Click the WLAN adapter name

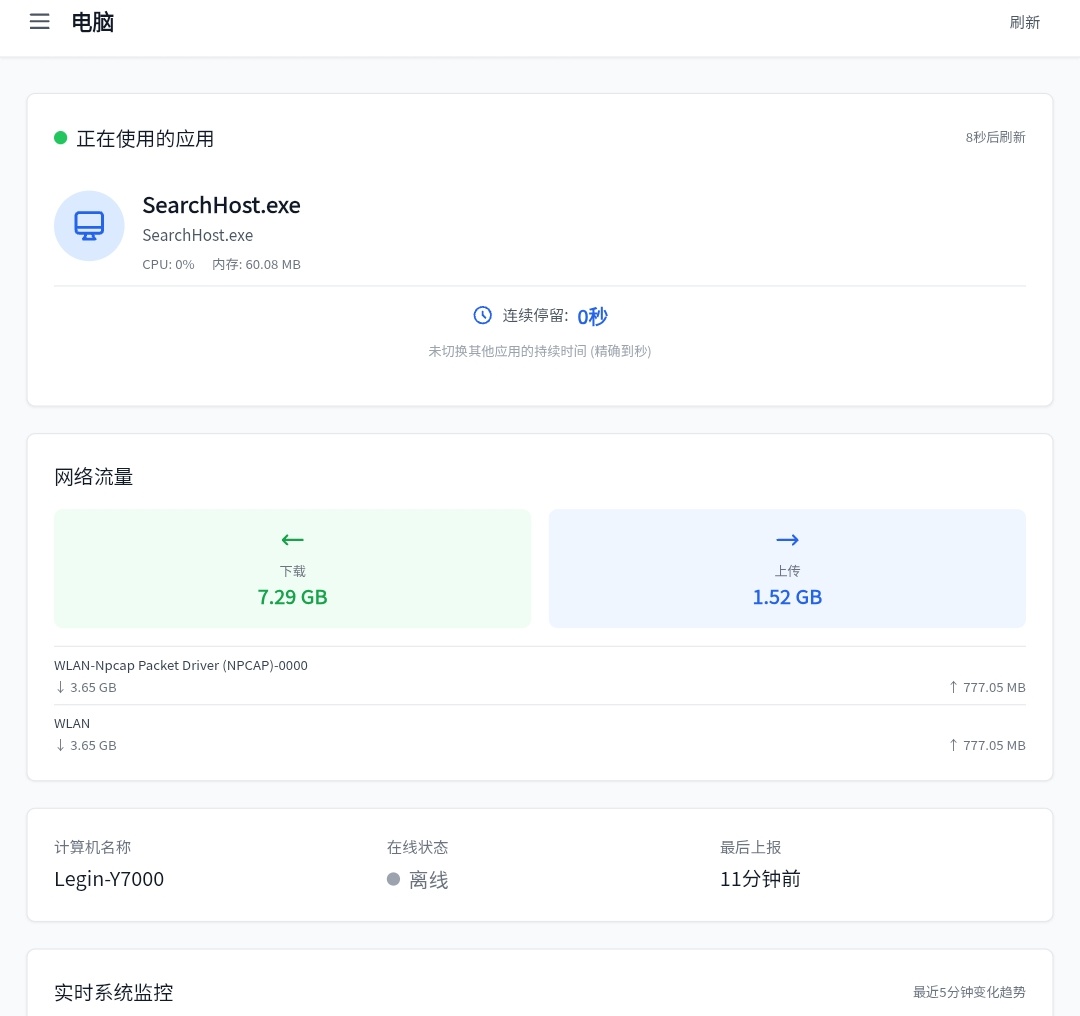(72, 723)
